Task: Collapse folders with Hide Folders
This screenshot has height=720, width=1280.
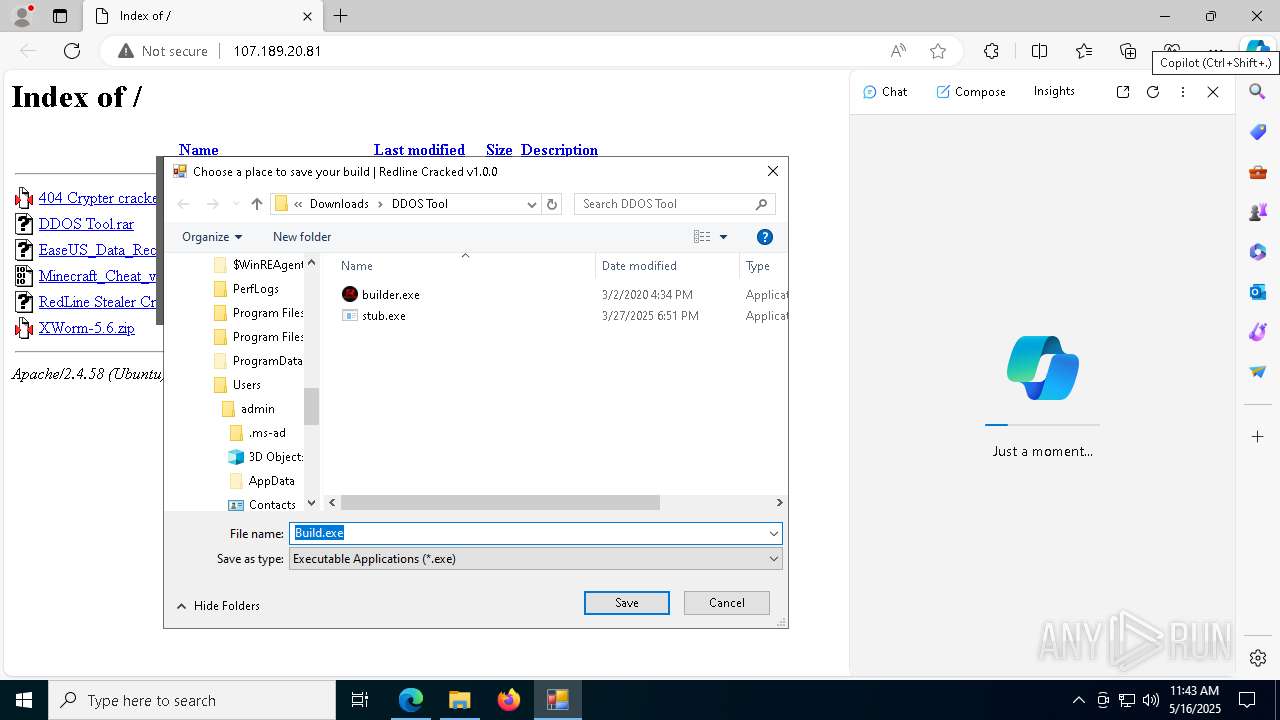Action: (x=218, y=606)
